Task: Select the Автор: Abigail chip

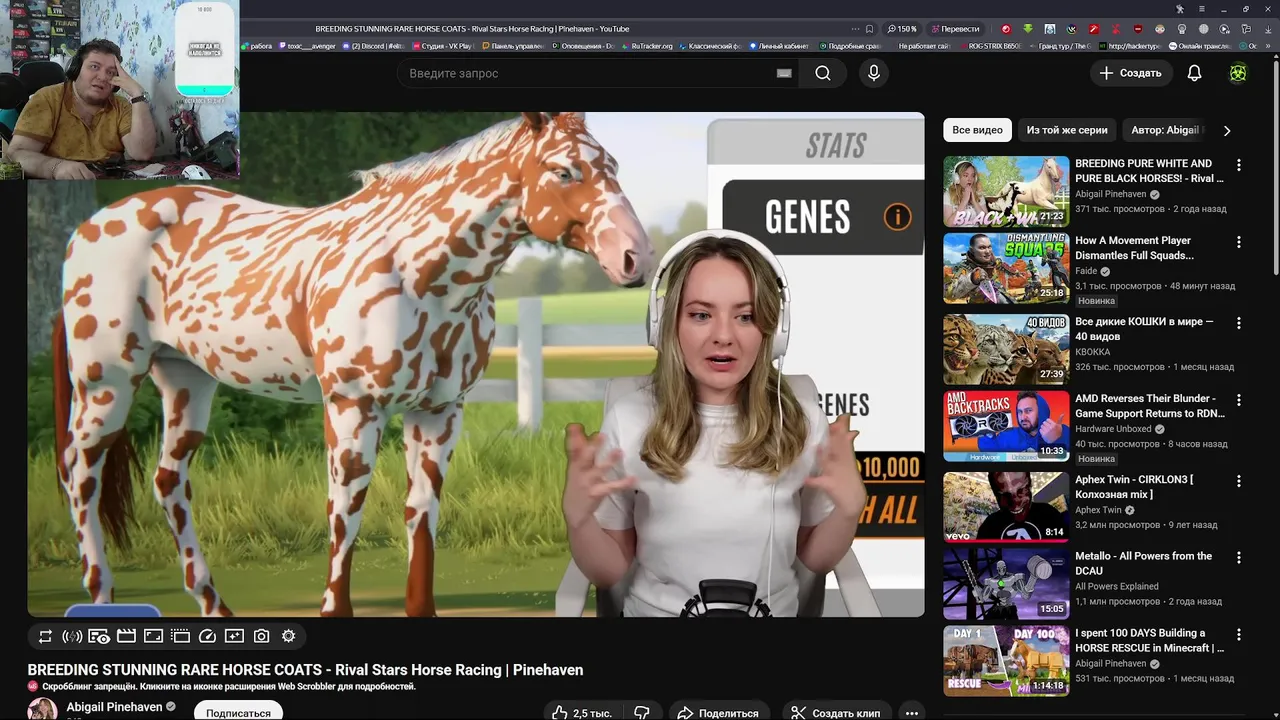Action: 1165,130
